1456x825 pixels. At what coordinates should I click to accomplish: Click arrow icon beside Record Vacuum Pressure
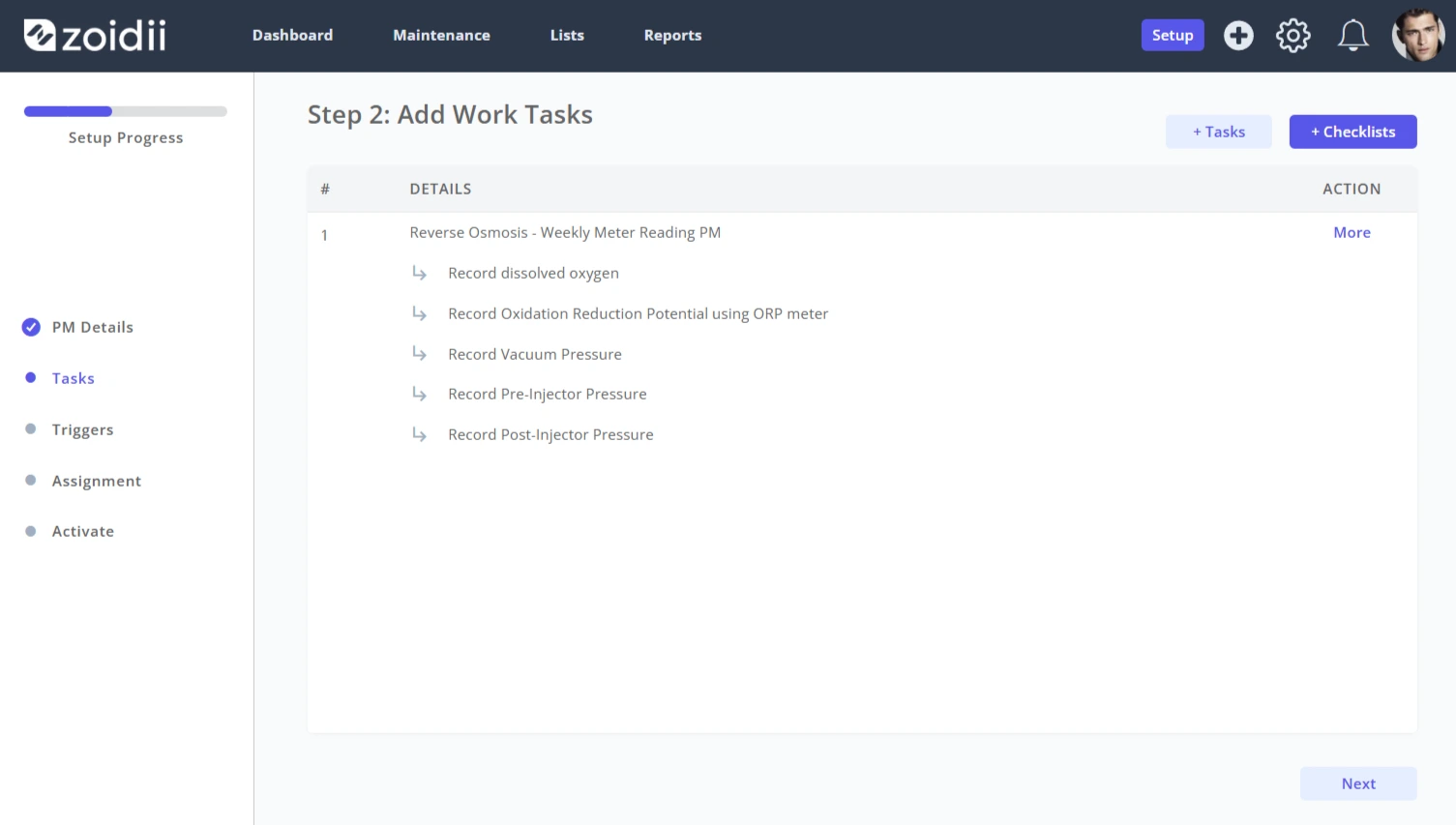click(x=419, y=353)
